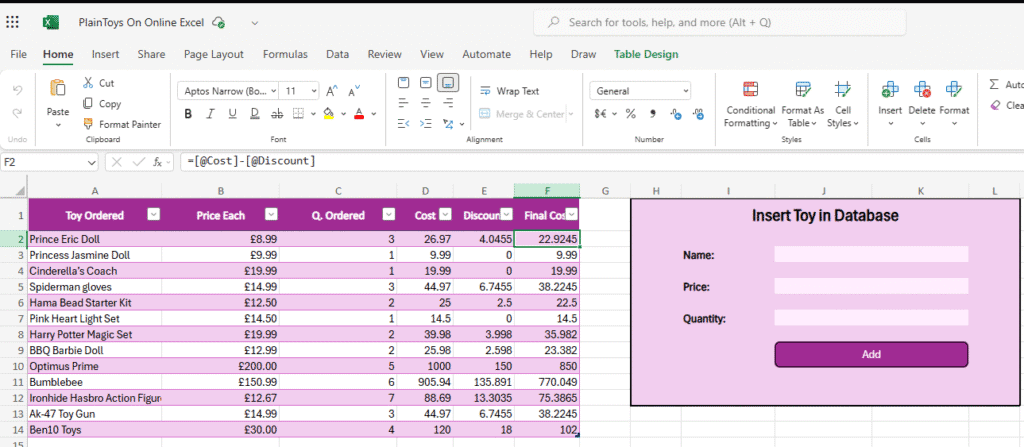
Task: Click the Increase Indent icon
Action: point(426,123)
